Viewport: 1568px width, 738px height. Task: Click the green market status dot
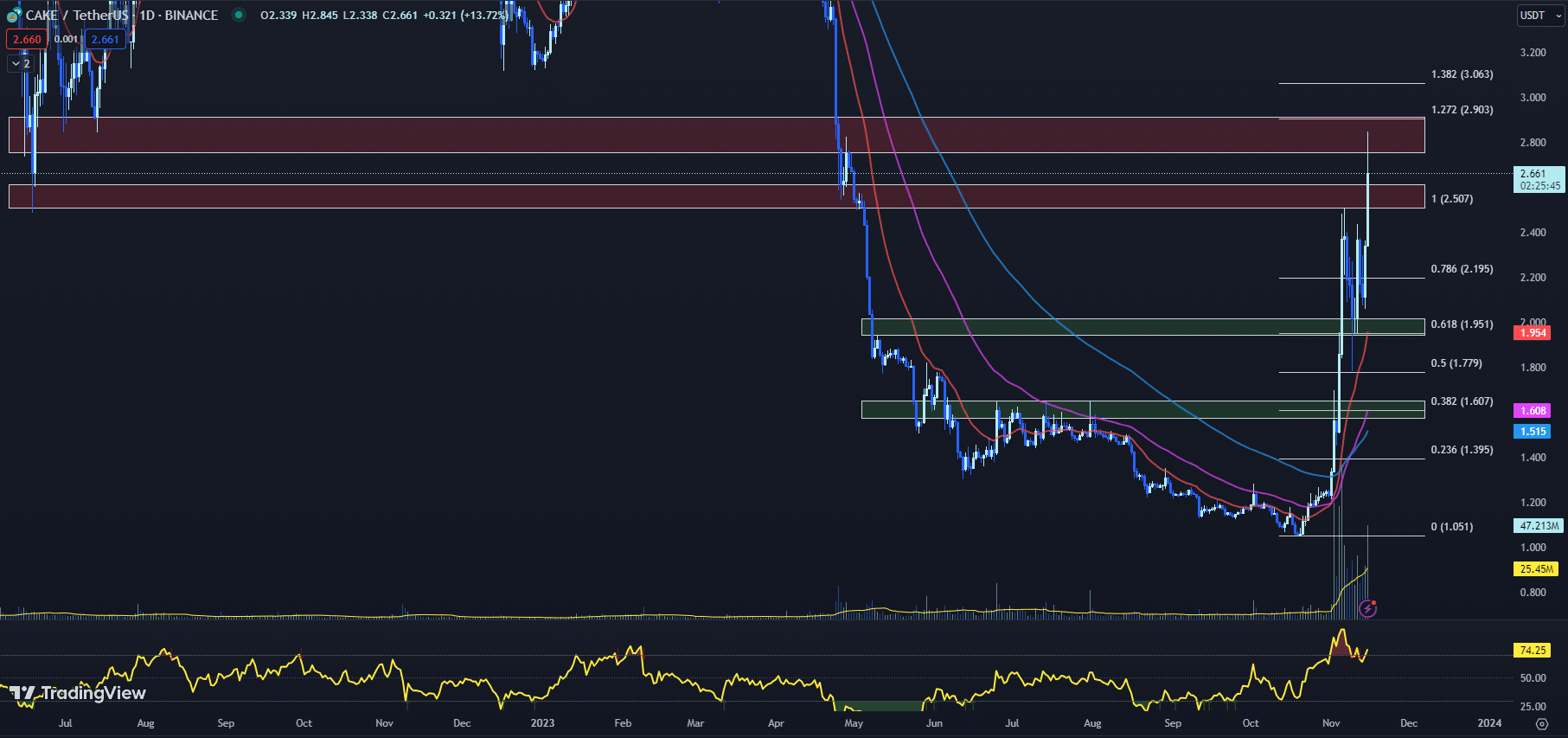point(239,15)
